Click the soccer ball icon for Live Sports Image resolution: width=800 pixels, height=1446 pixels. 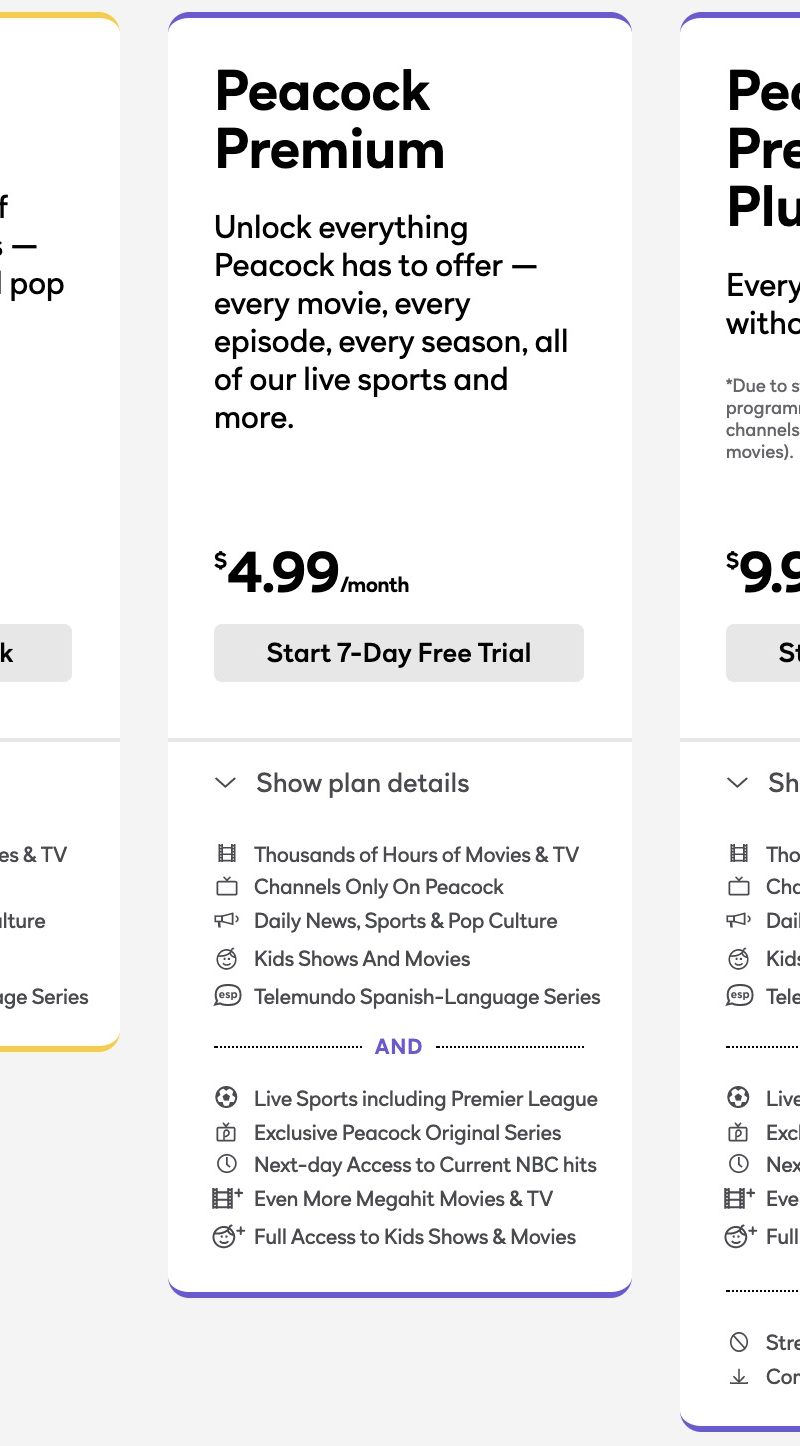click(x=227, y=1098)
